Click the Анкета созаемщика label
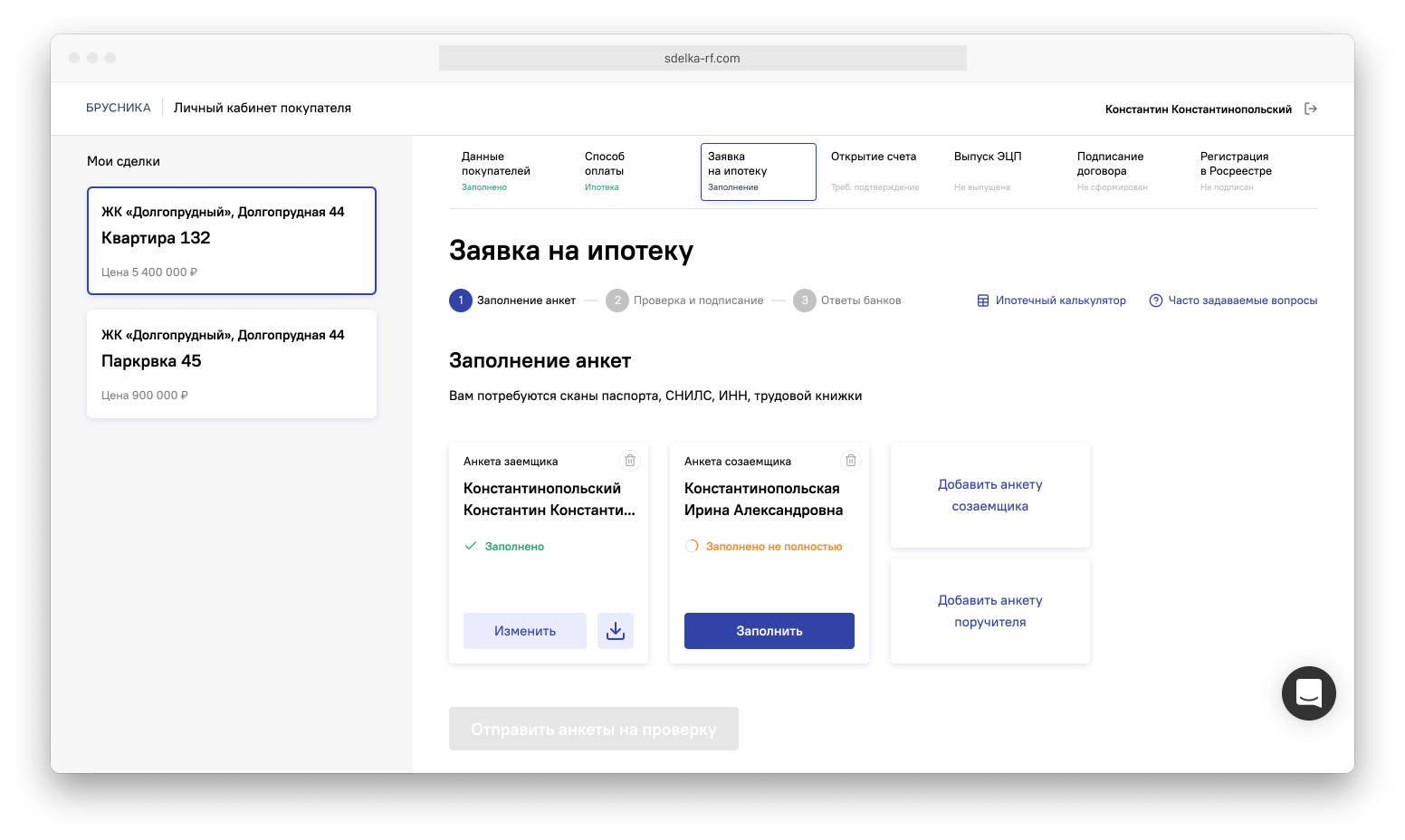Screen dimensions: 1405x840 738,462
